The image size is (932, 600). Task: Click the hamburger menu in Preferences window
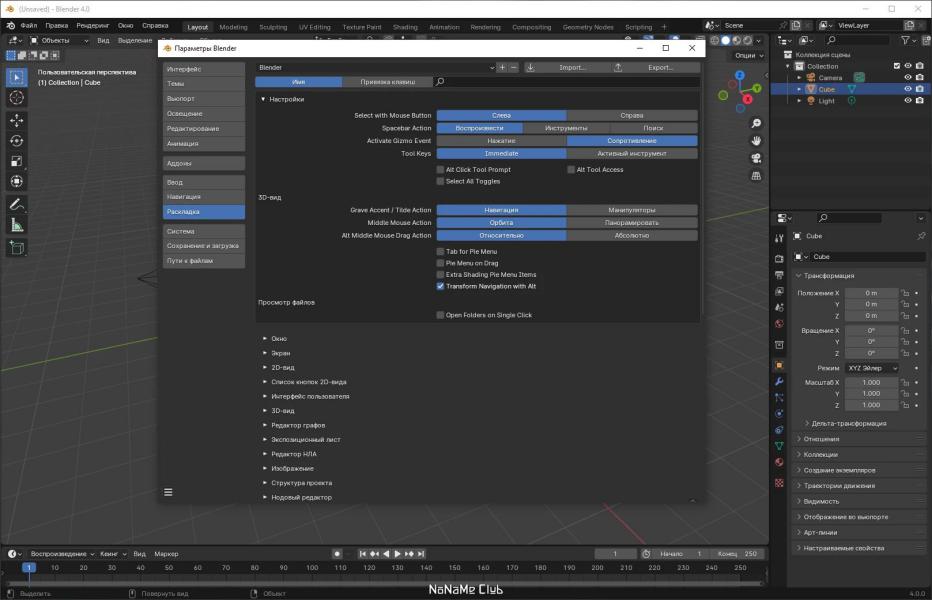pos(168,492)
